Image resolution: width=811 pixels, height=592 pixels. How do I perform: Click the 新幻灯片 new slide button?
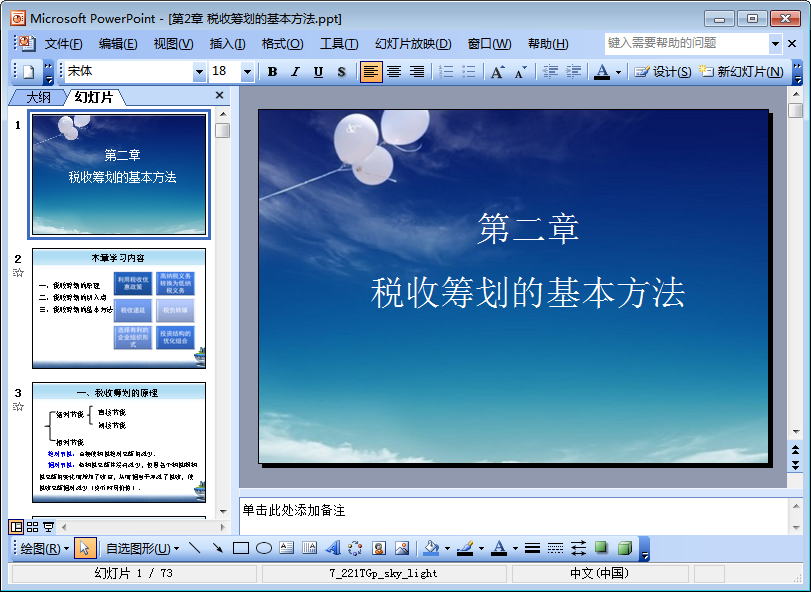click(742, 71)
